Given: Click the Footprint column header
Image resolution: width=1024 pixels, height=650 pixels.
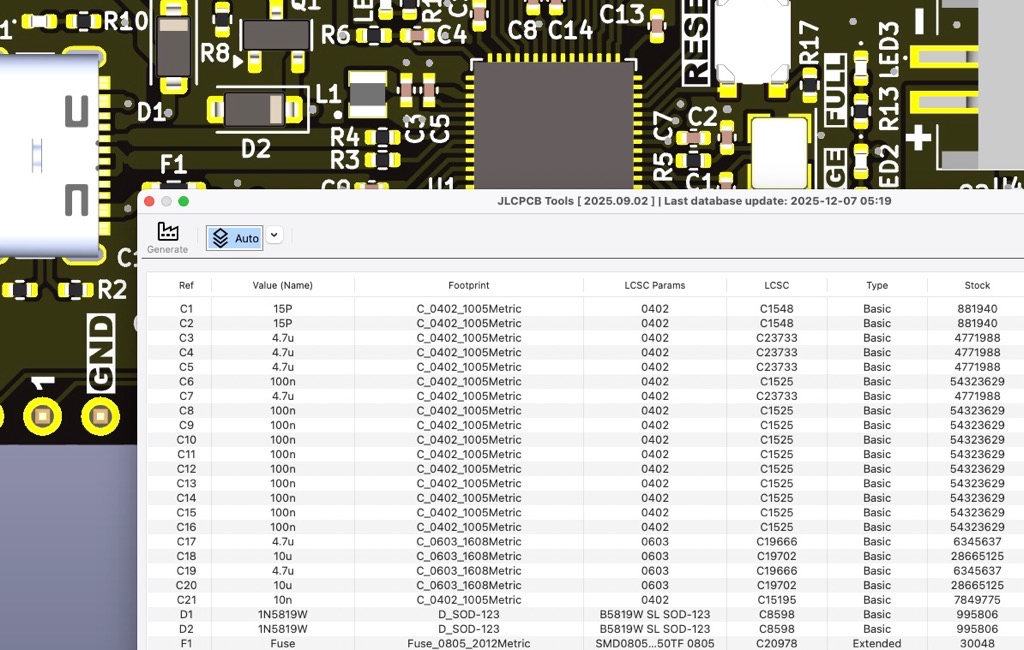Looking at the screenshot, I should coord(469,285).
